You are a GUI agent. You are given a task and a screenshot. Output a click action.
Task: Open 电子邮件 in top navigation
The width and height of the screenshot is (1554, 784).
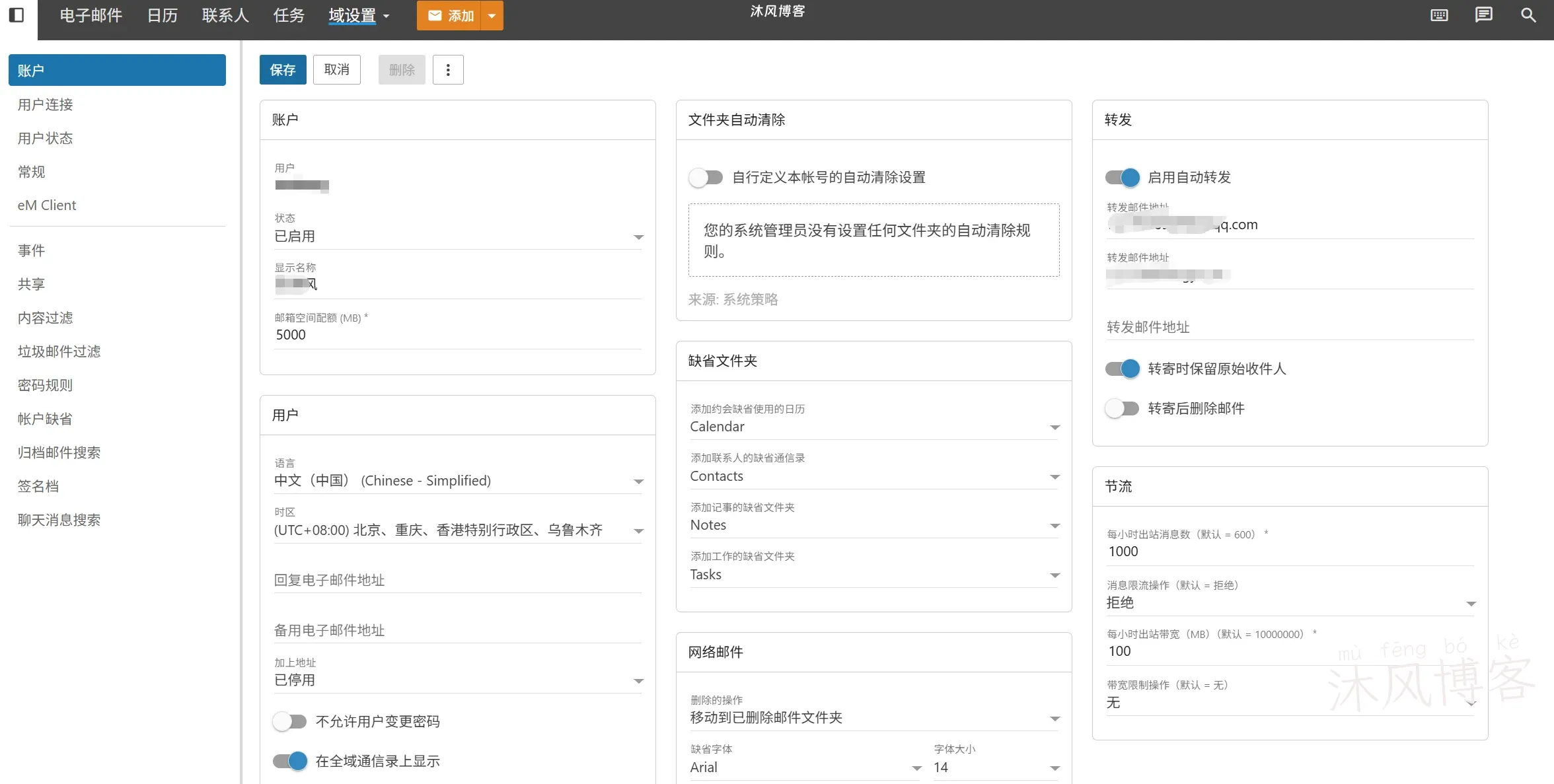click(x=91, y=15)
